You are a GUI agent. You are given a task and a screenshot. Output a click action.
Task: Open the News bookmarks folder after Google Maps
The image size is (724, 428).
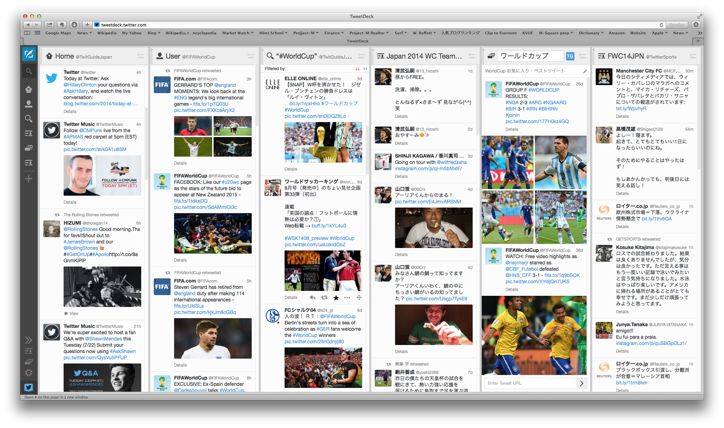click(84, 33)
